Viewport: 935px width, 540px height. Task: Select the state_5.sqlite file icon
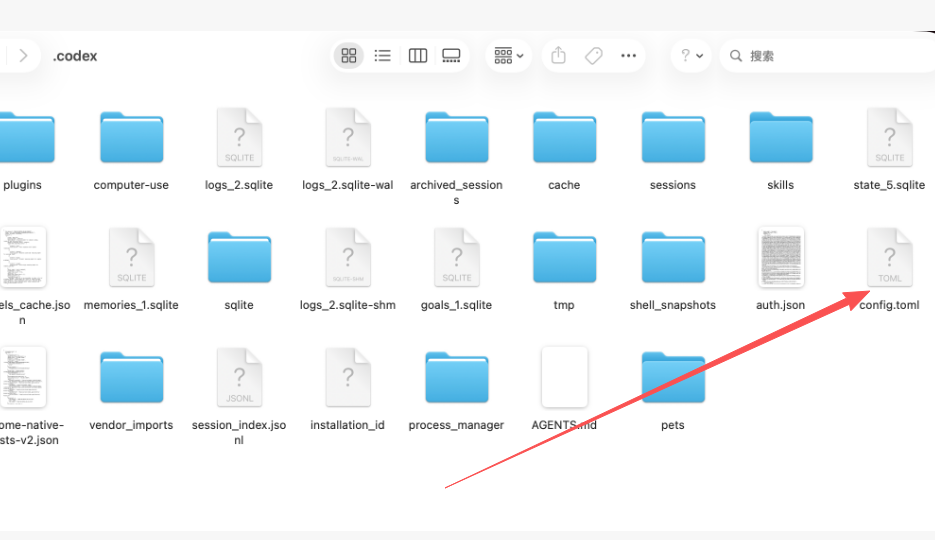(889, 138)
